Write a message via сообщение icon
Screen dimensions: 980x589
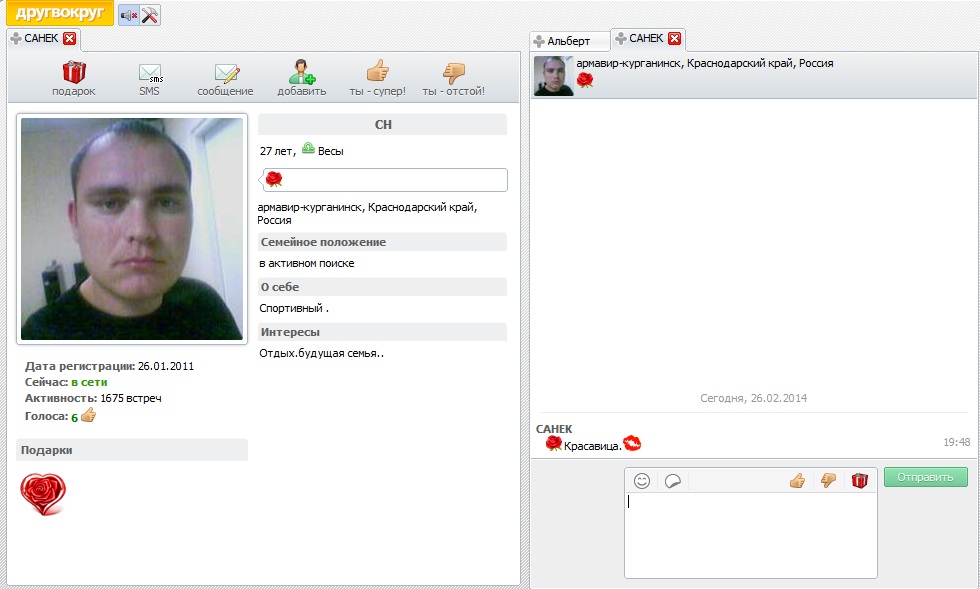226,79
